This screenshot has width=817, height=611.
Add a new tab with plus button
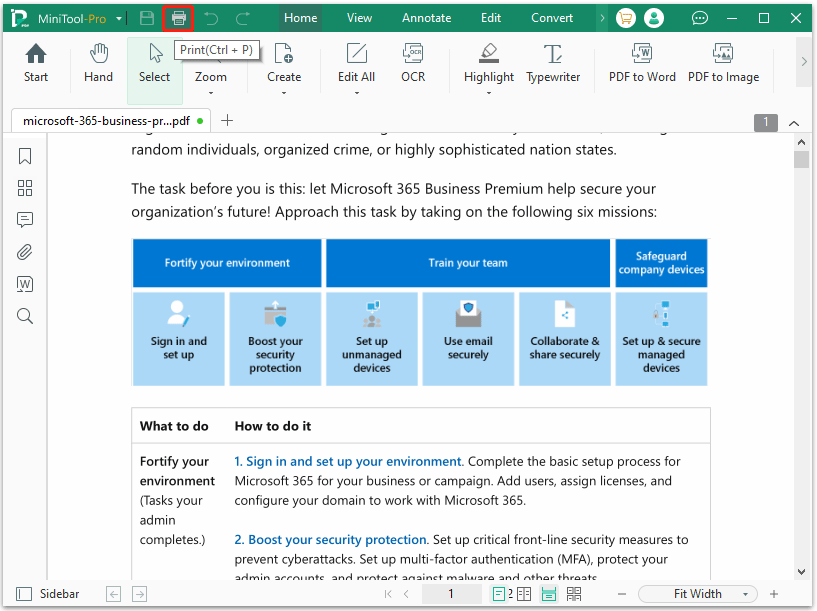point(227,121)
